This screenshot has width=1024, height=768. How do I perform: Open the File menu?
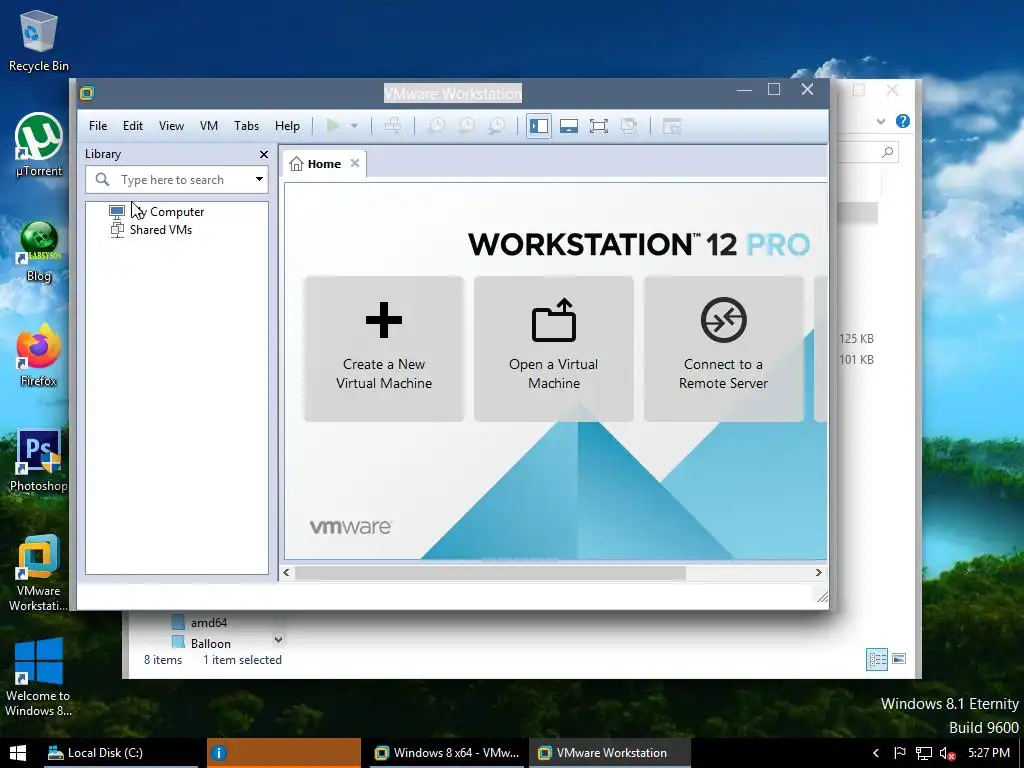pos(98,125)
